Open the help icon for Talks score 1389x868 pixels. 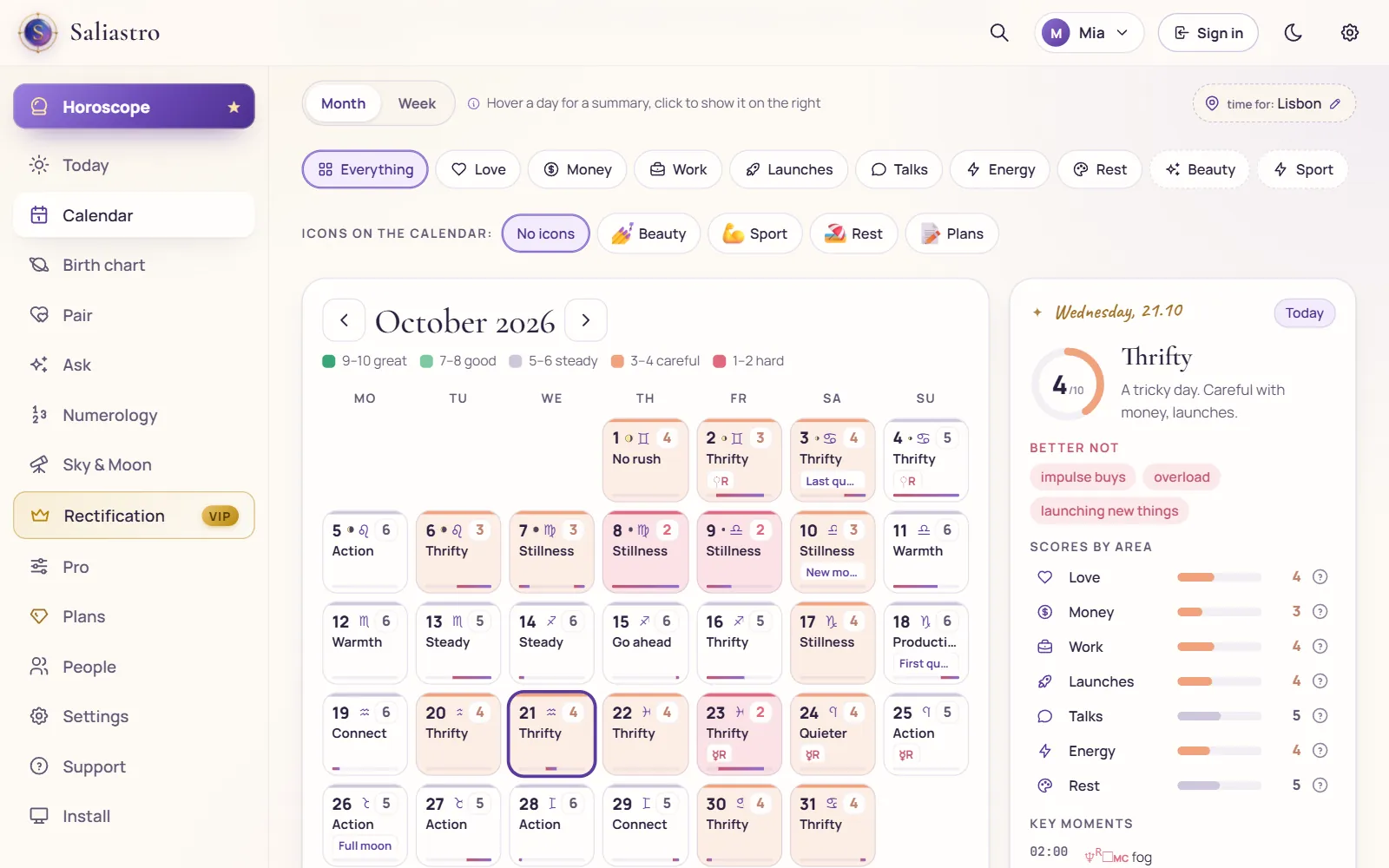[x=1320, y=716]
